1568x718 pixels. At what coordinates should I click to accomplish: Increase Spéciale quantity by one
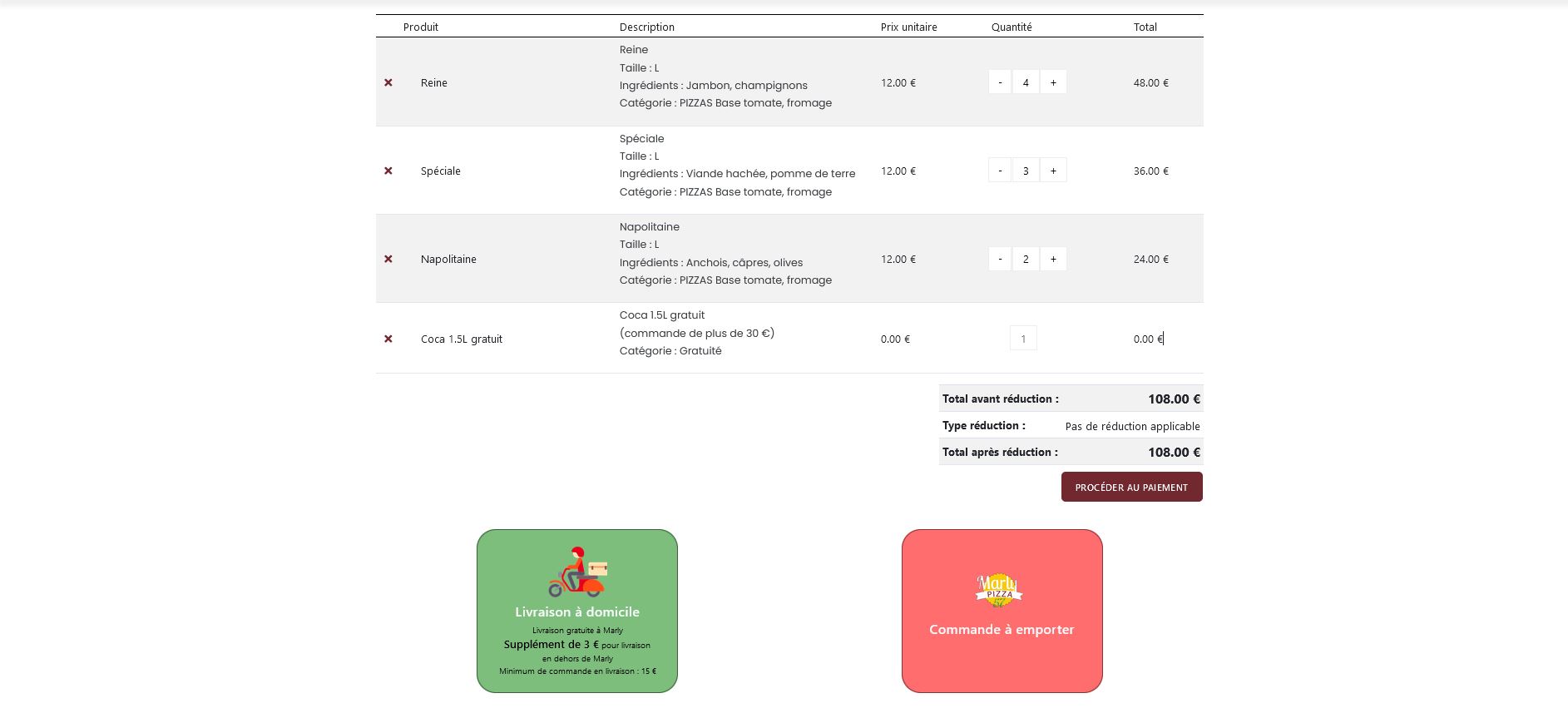coord(1053,171)
